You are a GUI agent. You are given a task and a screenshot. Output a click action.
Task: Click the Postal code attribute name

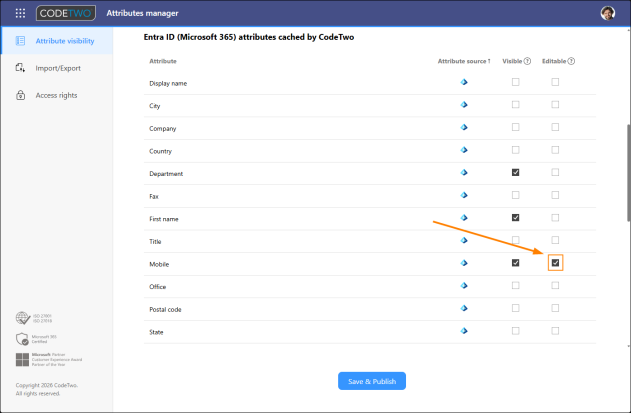165,310
